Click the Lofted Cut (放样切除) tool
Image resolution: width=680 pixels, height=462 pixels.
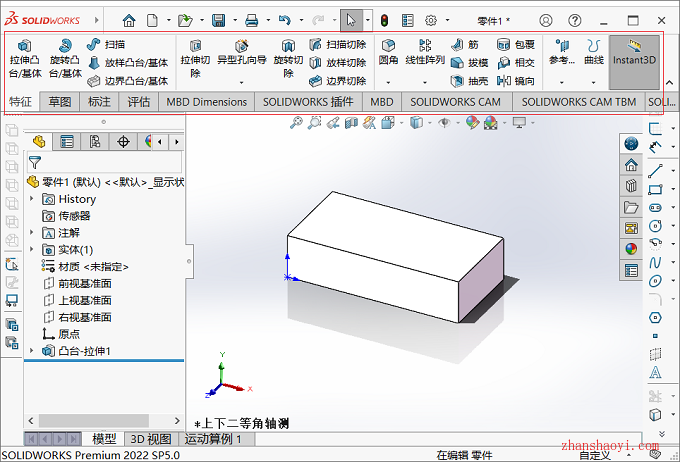338,63
